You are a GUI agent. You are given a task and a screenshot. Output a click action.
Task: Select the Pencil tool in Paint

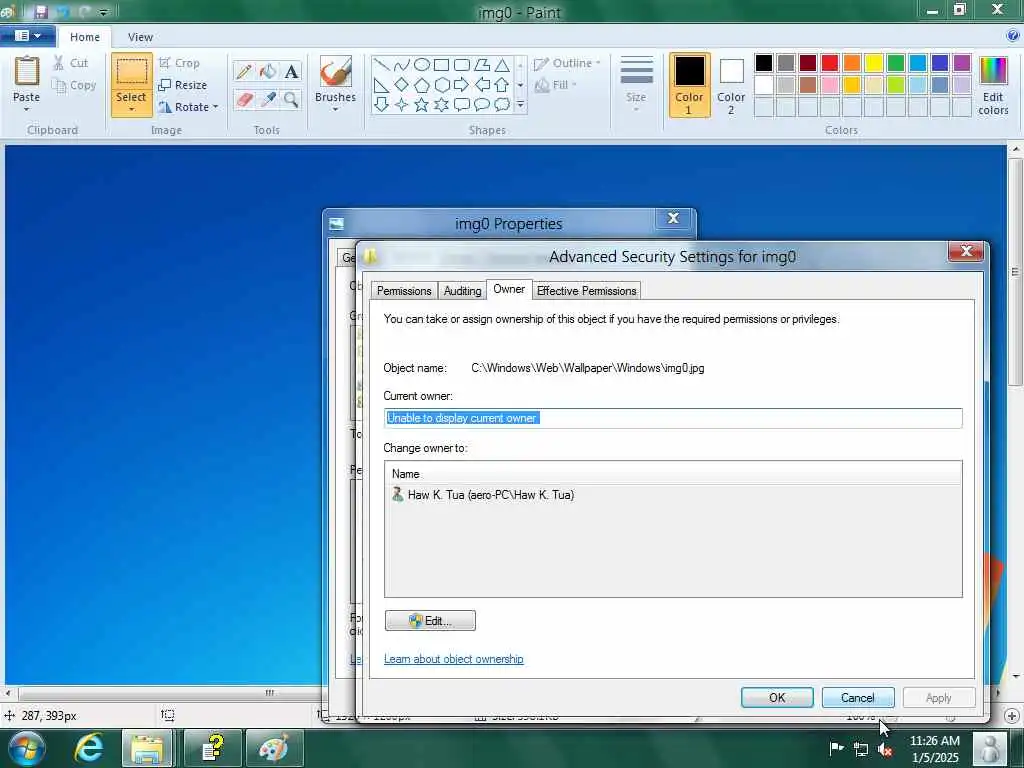click(244, 72)
